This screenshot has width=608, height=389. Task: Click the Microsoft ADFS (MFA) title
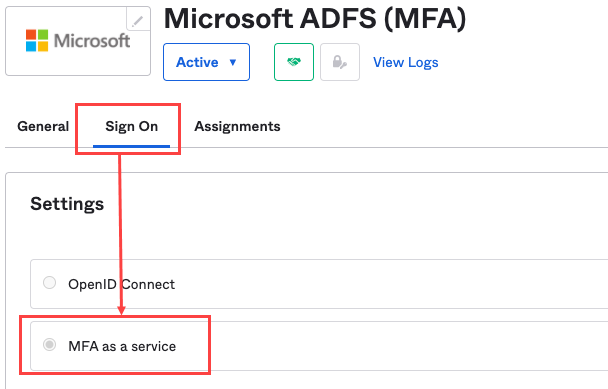click(x=314, y=19)
